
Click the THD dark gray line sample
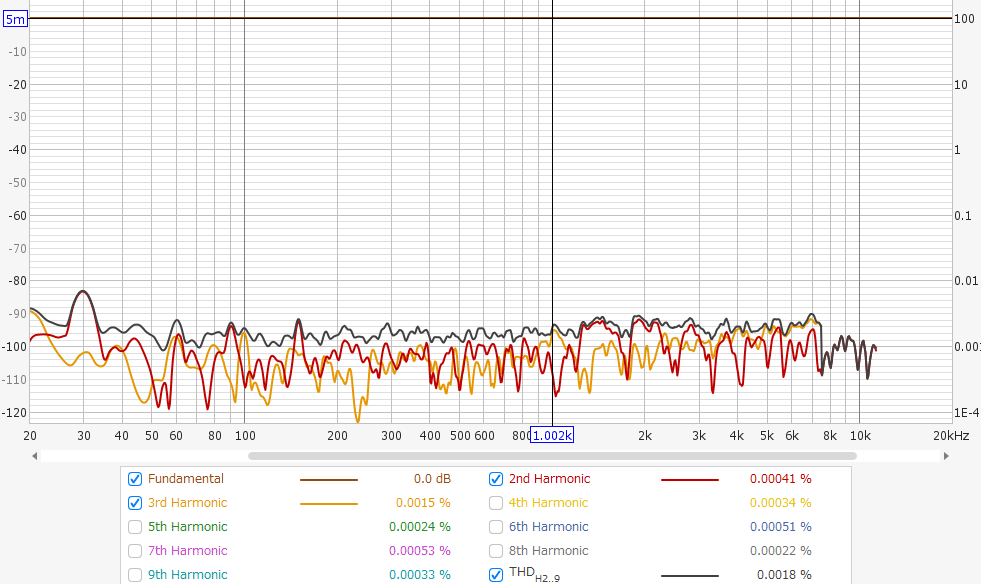pos(689,576)
